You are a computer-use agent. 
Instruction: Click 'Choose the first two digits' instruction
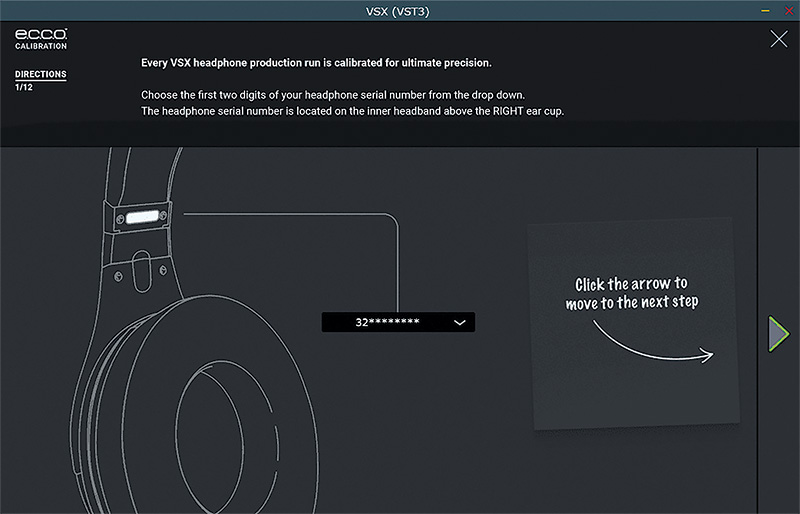coord(333,95)
